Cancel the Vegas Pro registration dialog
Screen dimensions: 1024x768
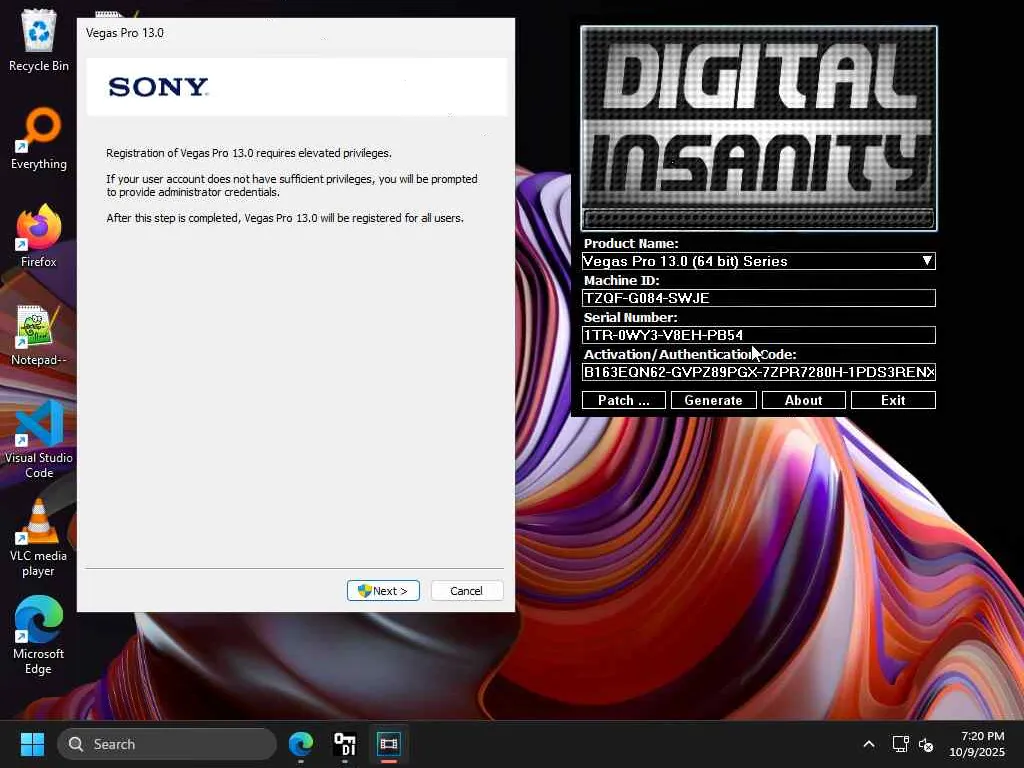[466, 590]
